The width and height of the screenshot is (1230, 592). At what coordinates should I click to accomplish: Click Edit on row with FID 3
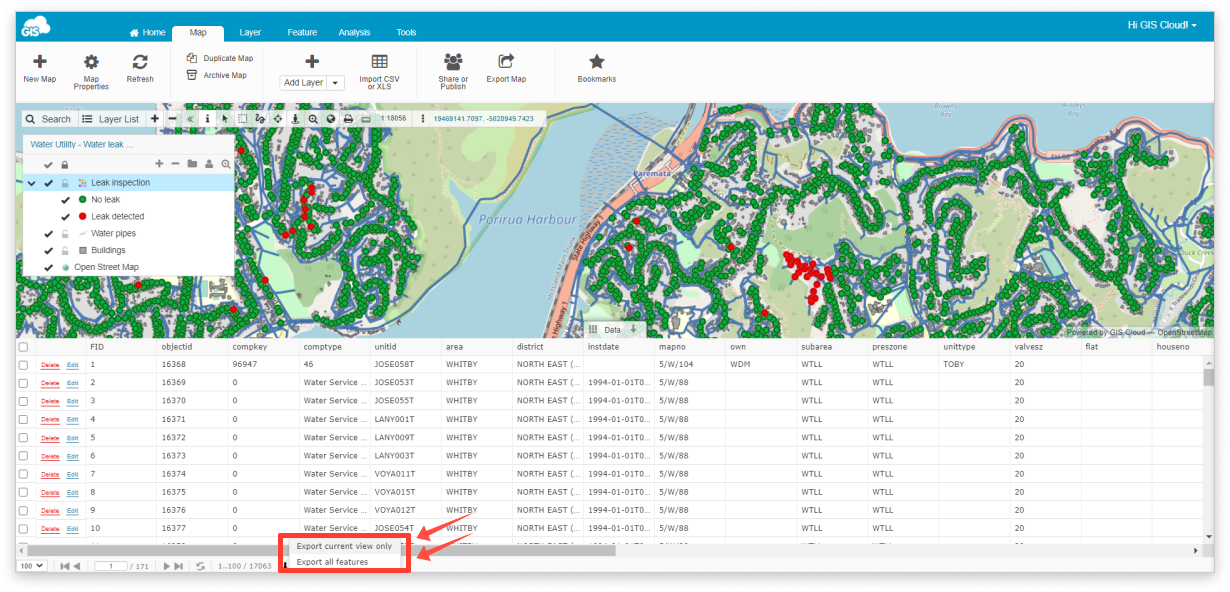(71, 400)
